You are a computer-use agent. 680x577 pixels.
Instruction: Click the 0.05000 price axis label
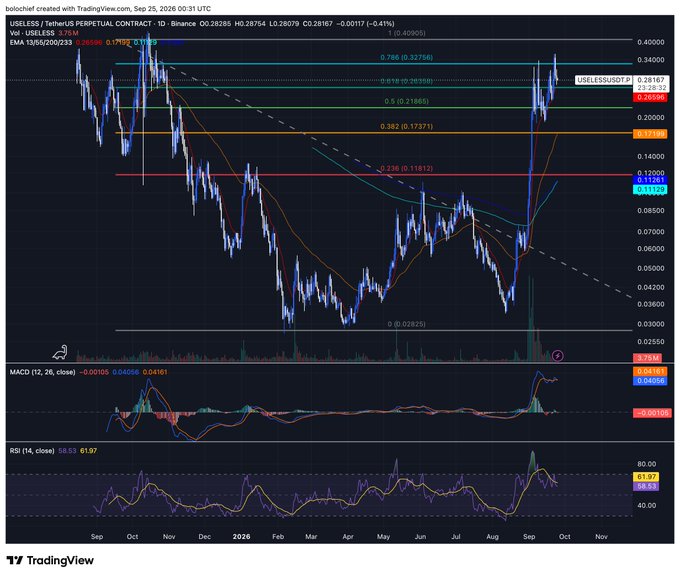click(x=651, y=268)
